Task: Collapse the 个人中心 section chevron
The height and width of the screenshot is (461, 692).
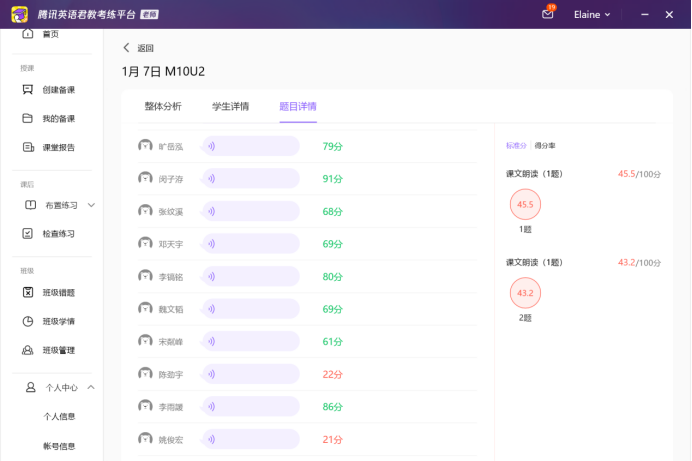Action: tap(91, 387)
